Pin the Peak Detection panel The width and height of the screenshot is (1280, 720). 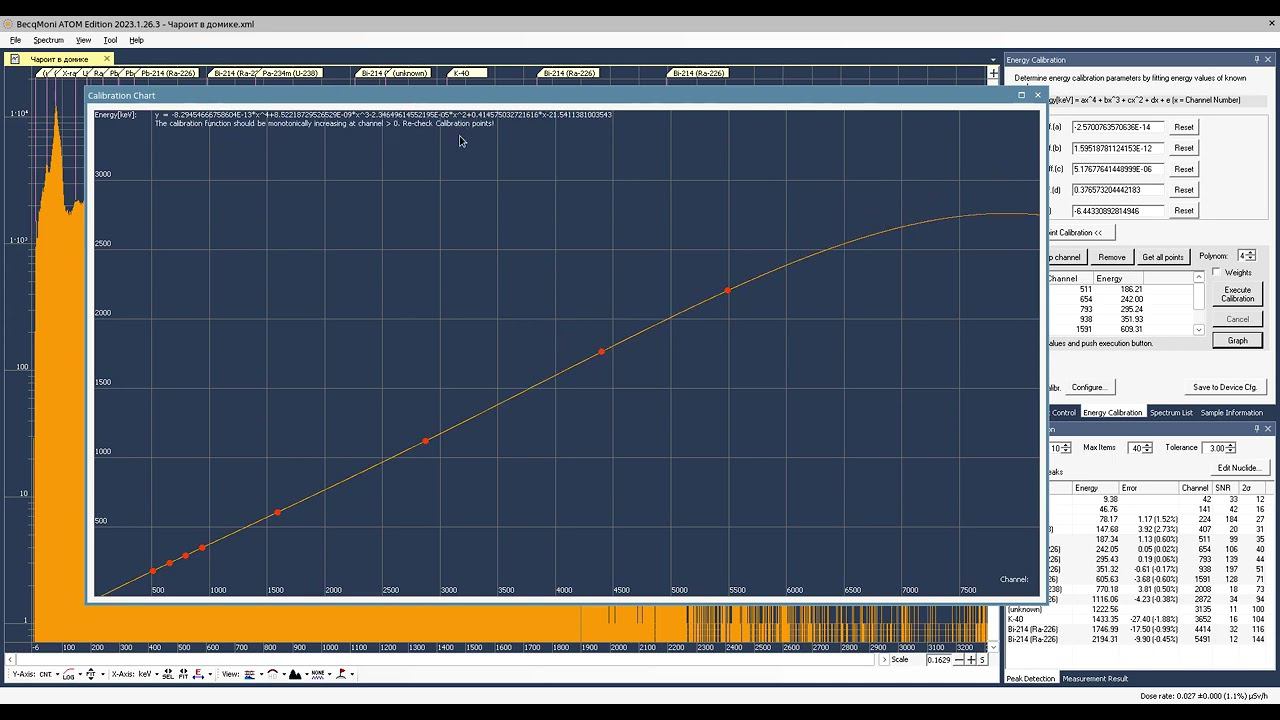(1257, 429)
